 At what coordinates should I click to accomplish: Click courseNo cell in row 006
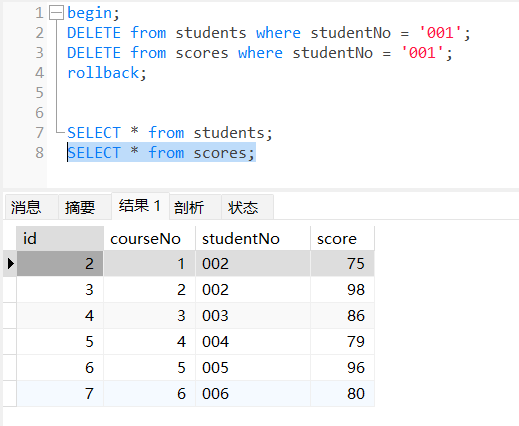(149, 394)
